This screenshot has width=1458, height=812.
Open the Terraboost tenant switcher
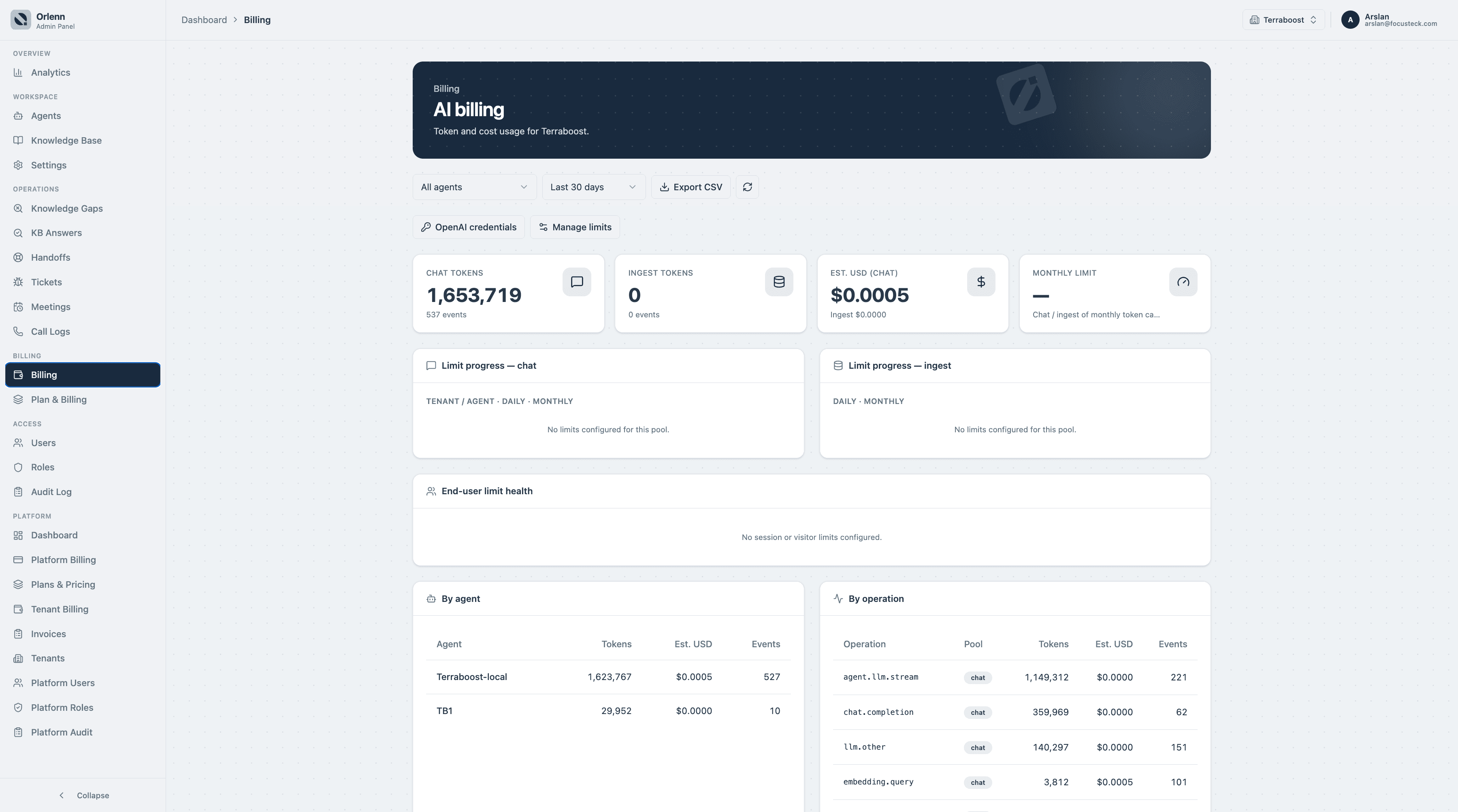coord(1283,20)
